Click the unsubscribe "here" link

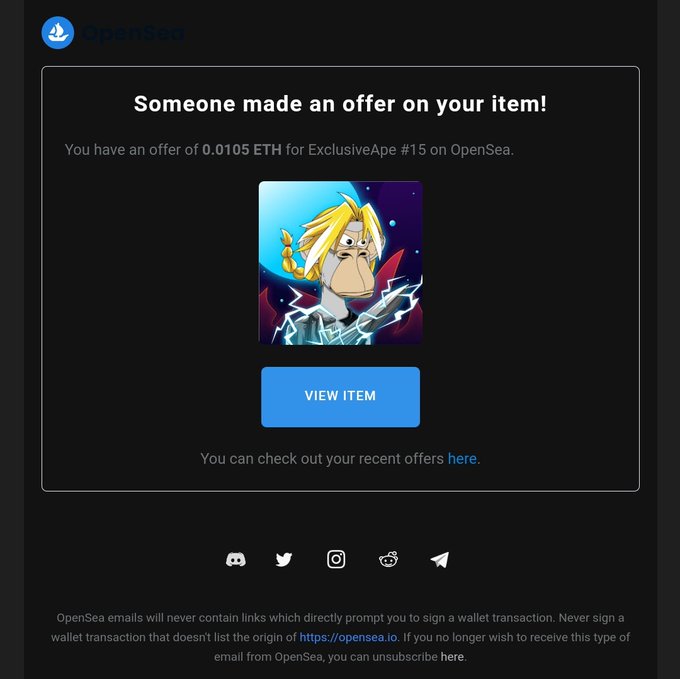tap(452, 656)
